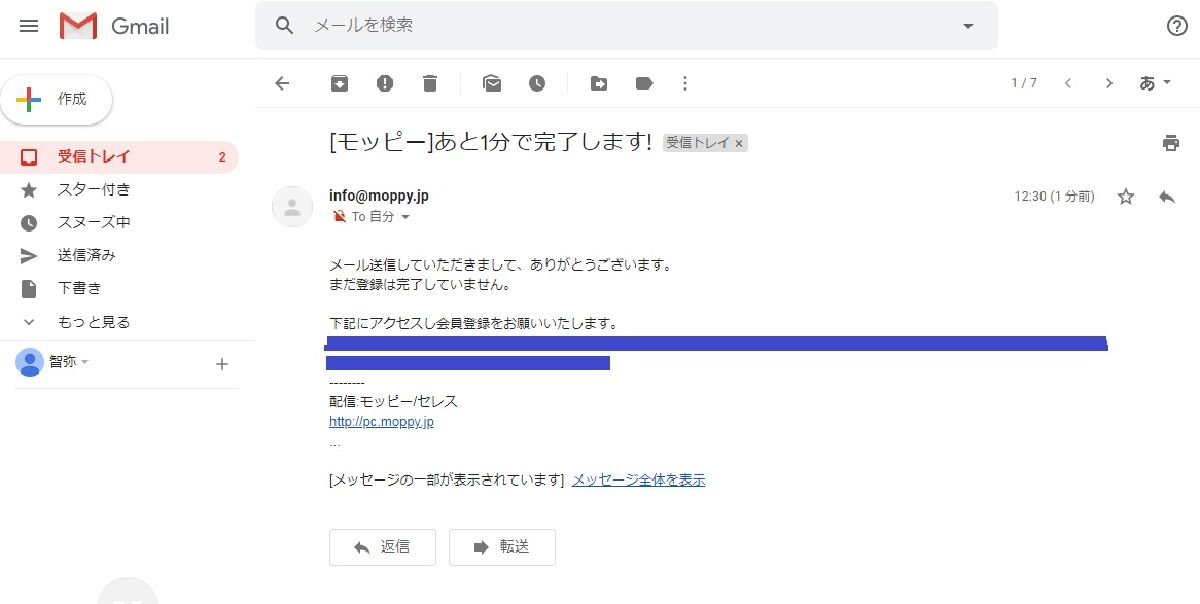Delete the open email
The width and height of the screenshot is (1200, 604).
[430, 83]
